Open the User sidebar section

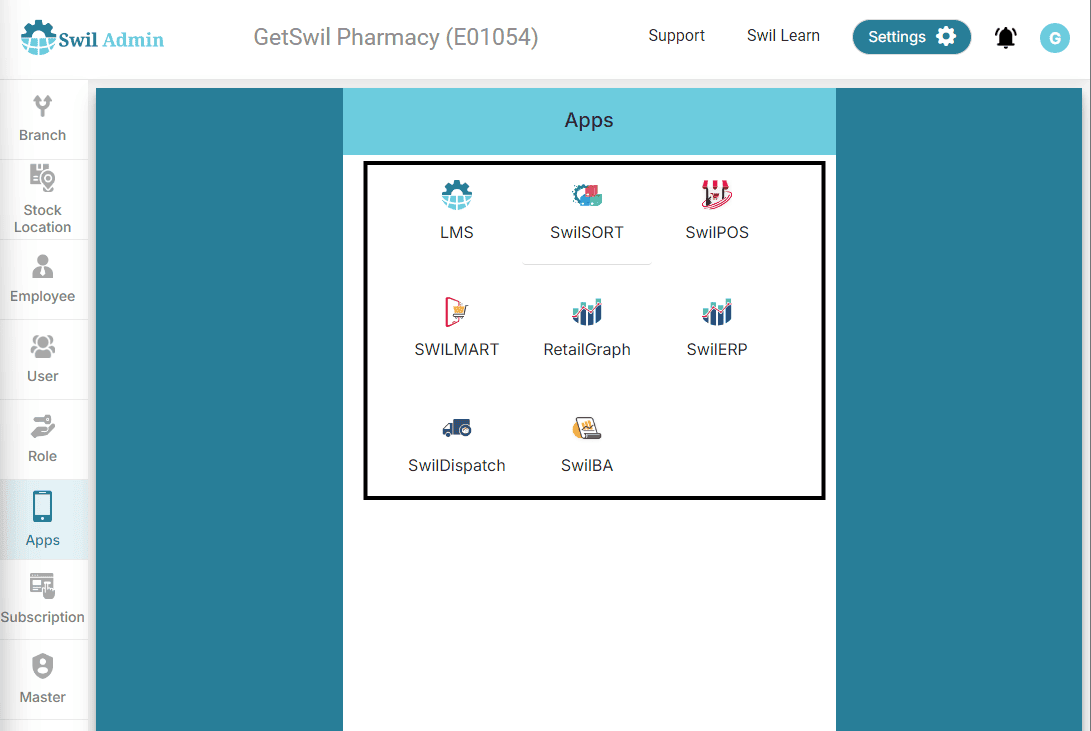(x=43, y=359)
